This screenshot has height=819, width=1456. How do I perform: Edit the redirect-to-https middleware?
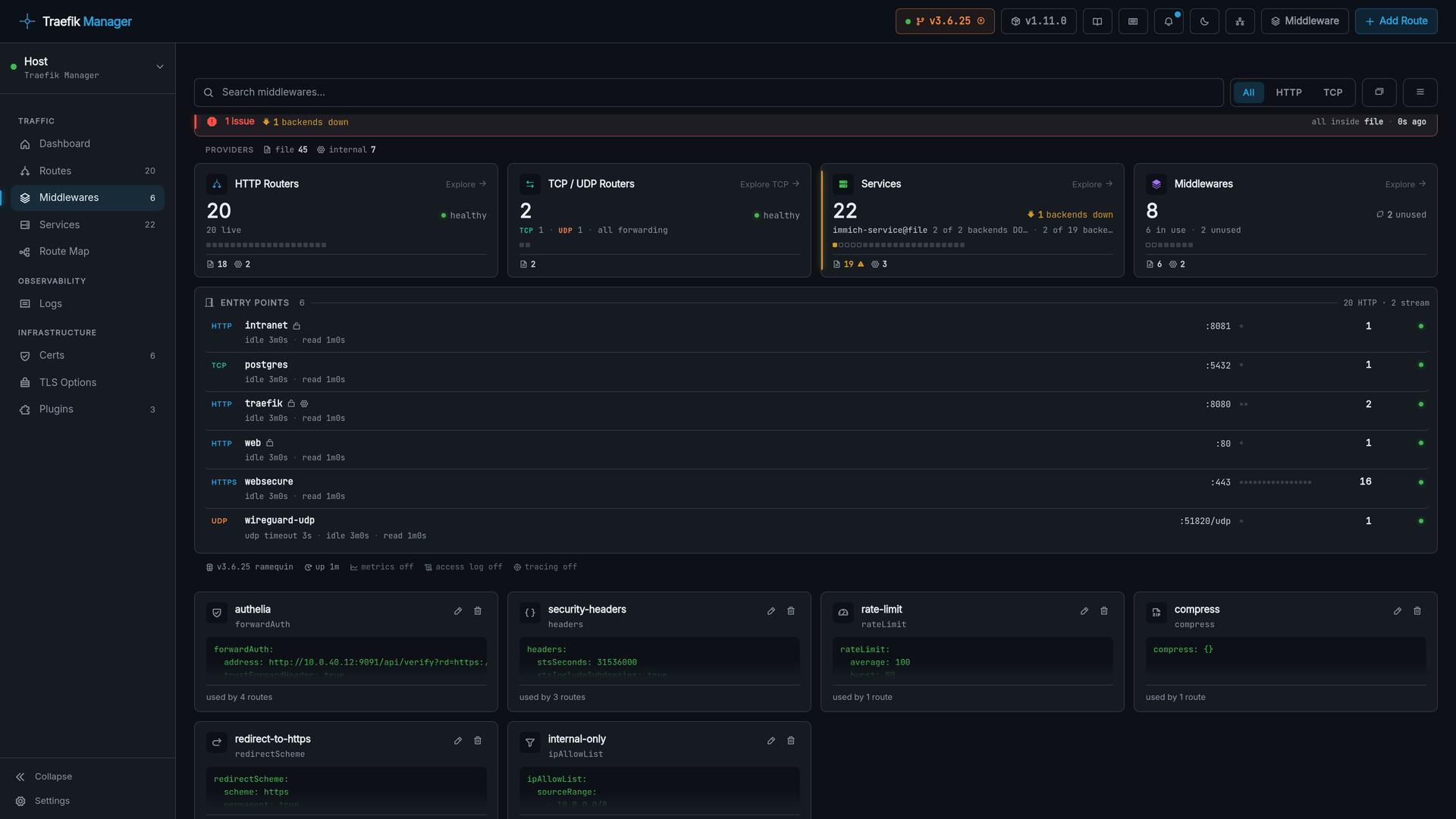coord(458,741)
